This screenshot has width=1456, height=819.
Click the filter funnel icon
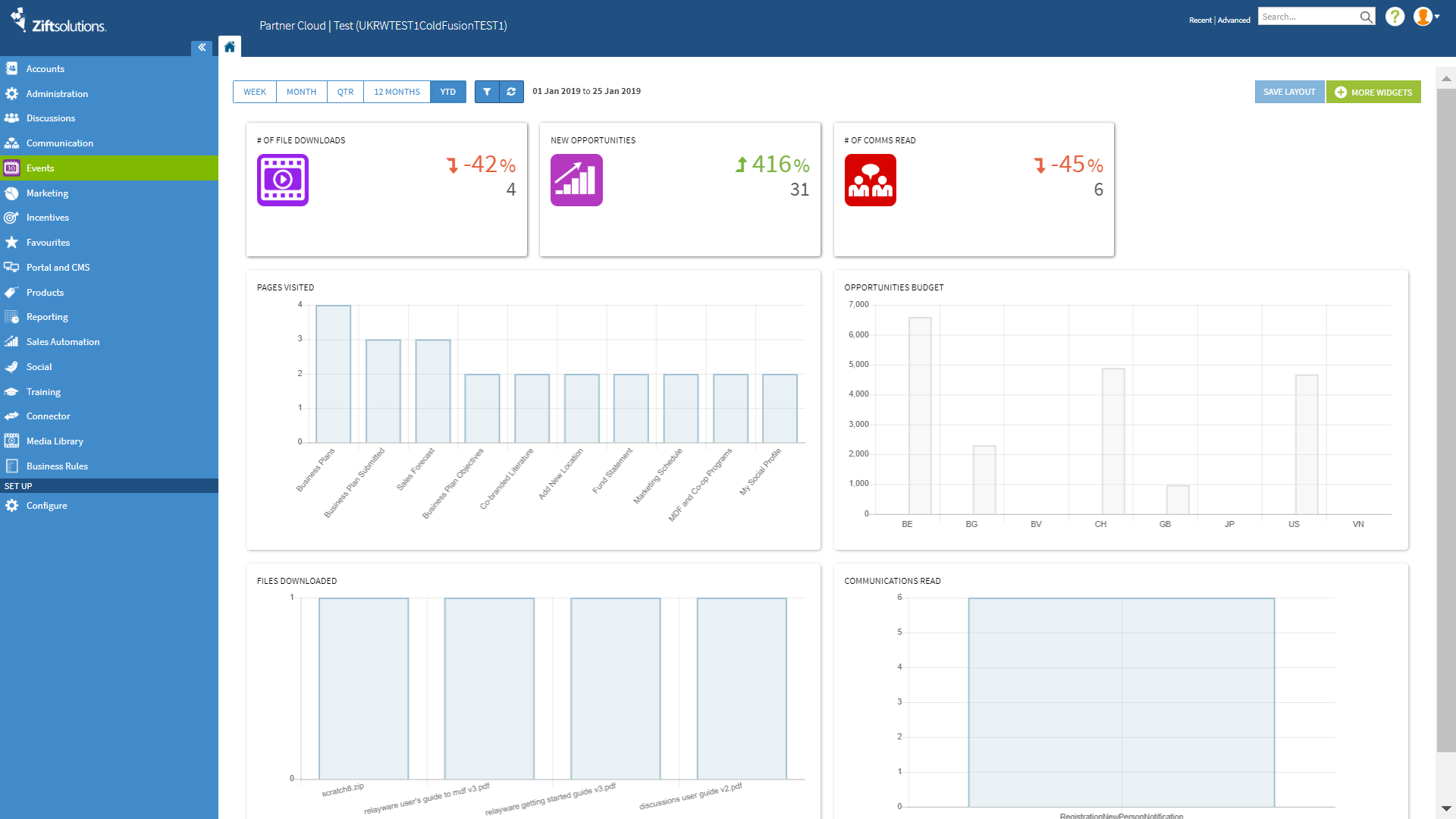pos(488,91)
